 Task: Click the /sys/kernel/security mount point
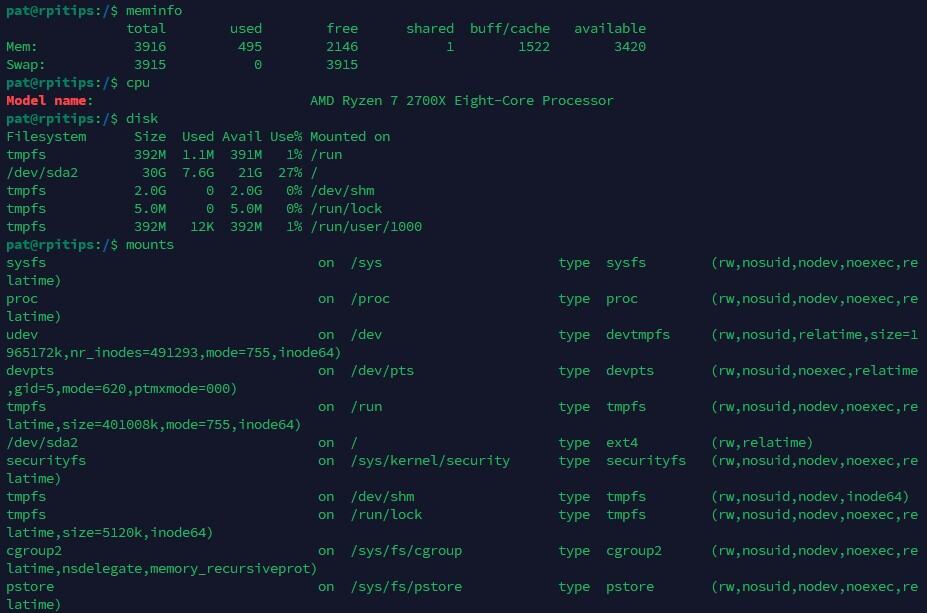pyautogui.click(x=430, y=460)
